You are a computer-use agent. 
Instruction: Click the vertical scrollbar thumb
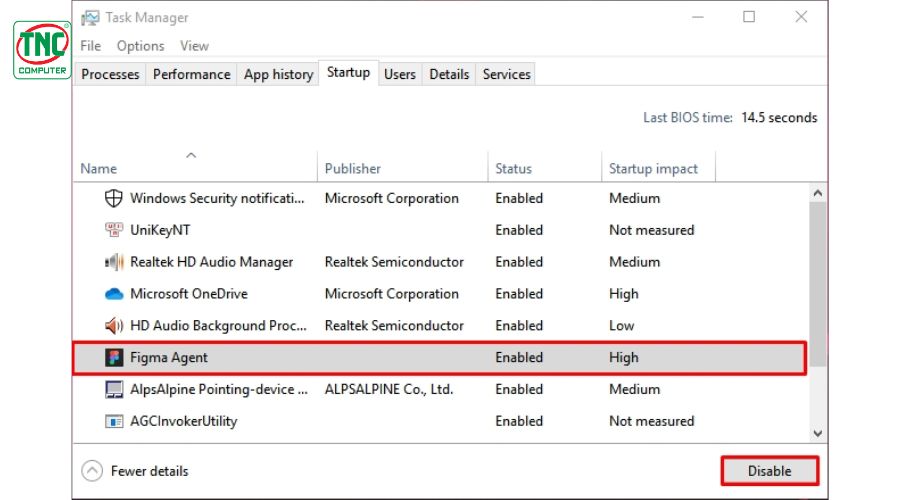[x=818, y=284]
